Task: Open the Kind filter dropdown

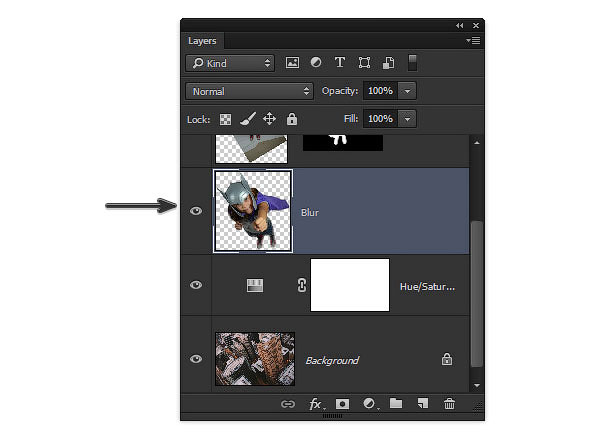Action: [x=230, y=63]
